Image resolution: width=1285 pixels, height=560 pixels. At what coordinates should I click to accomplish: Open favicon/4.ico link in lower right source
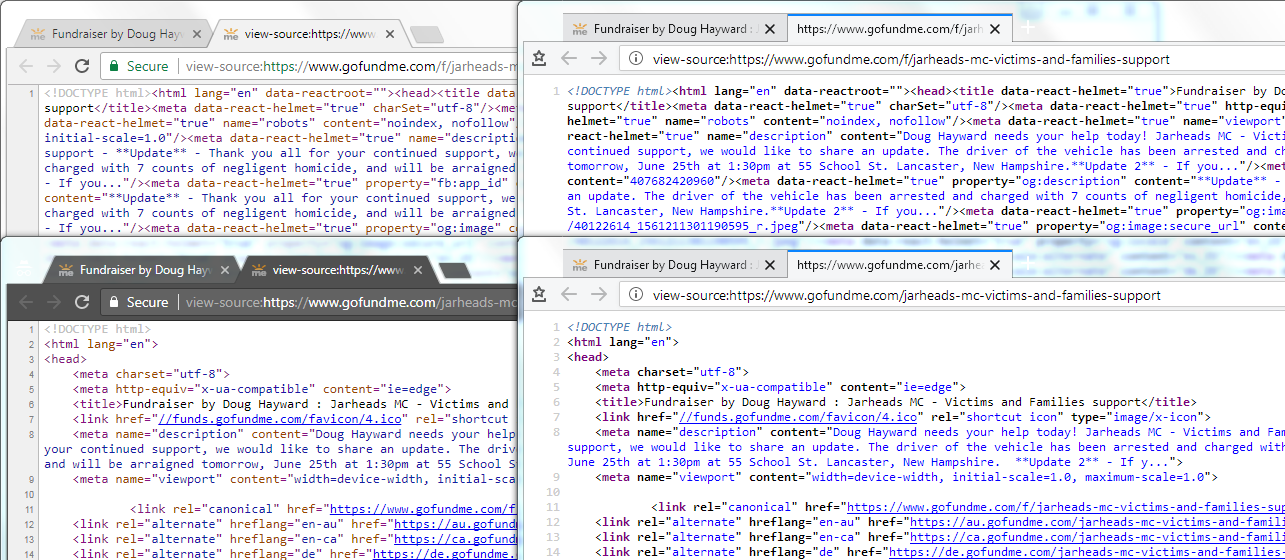(798, 417)
